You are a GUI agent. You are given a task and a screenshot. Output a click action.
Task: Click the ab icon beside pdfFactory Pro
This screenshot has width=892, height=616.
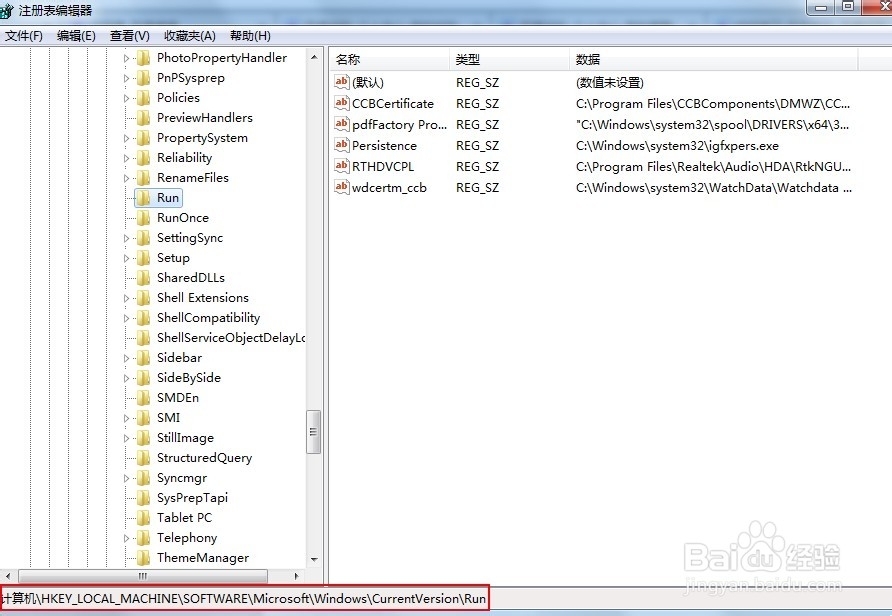point(341,124)
